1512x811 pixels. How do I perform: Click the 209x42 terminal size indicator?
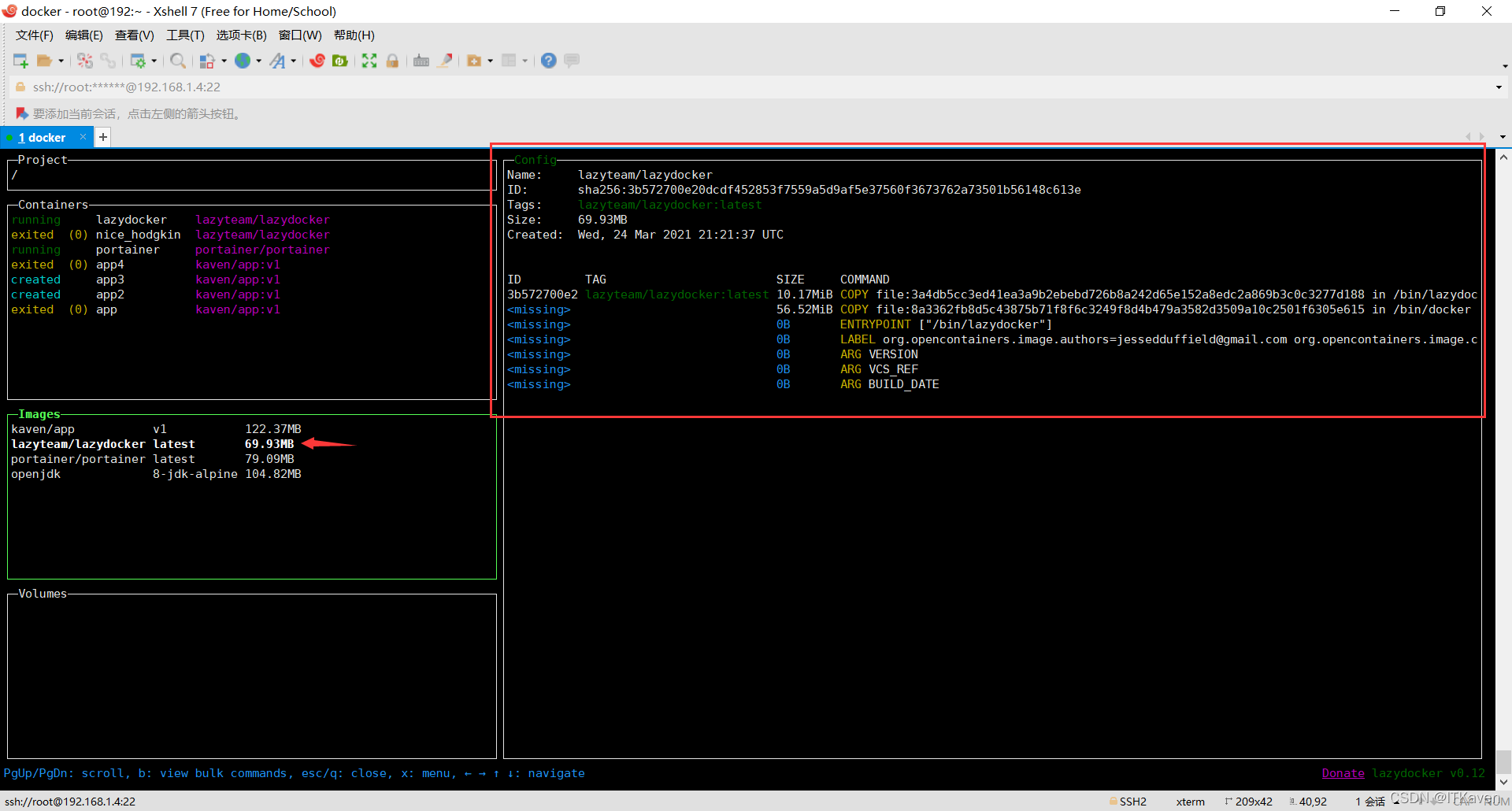coord(1249,802)
